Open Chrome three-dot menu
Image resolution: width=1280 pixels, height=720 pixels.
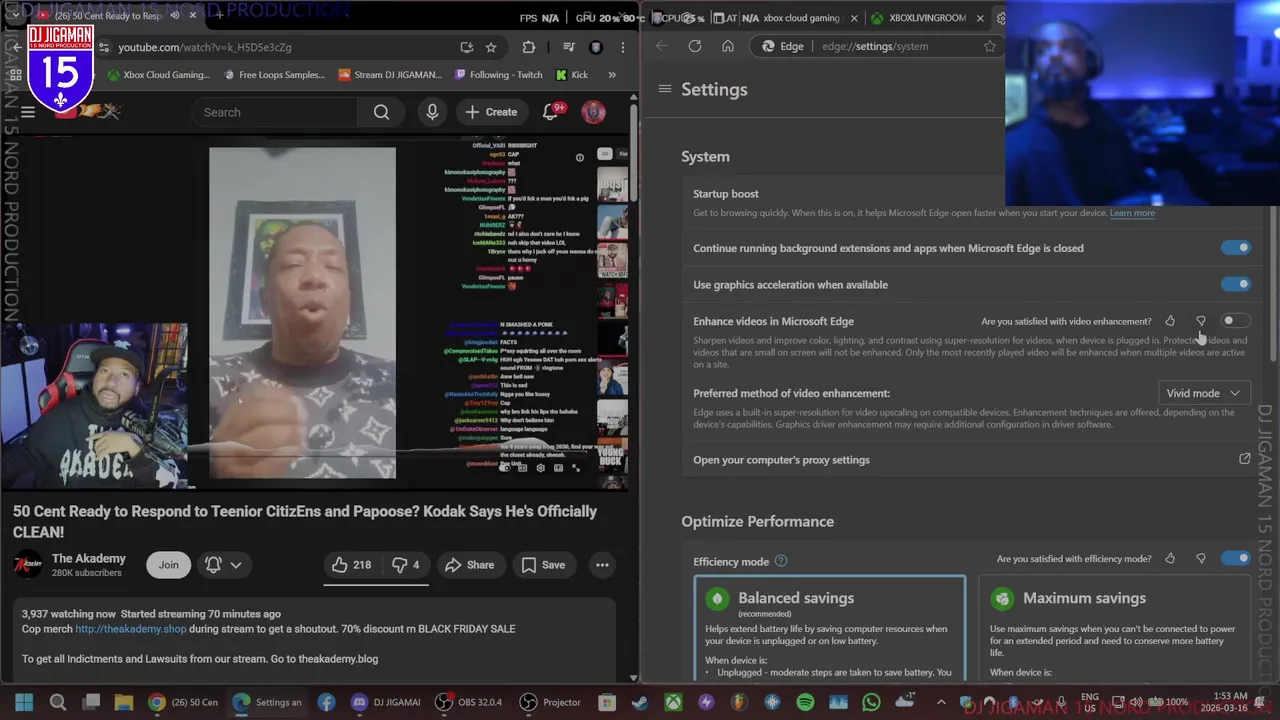pos(624,47)
